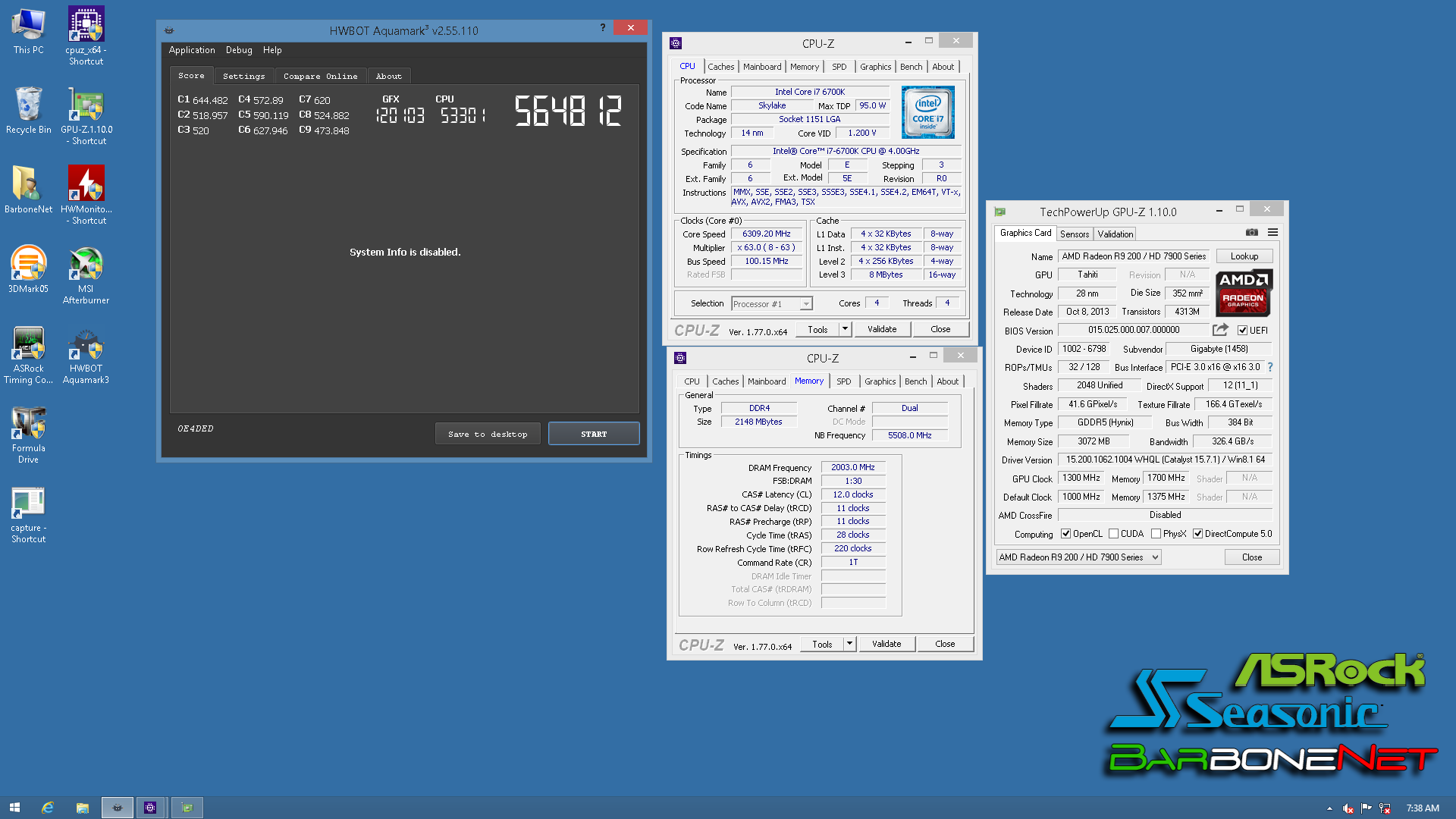This screenshot has width=1456, height=819.
Task: Open Bench tab in upper CPU-Z
Action: [911, 67]
